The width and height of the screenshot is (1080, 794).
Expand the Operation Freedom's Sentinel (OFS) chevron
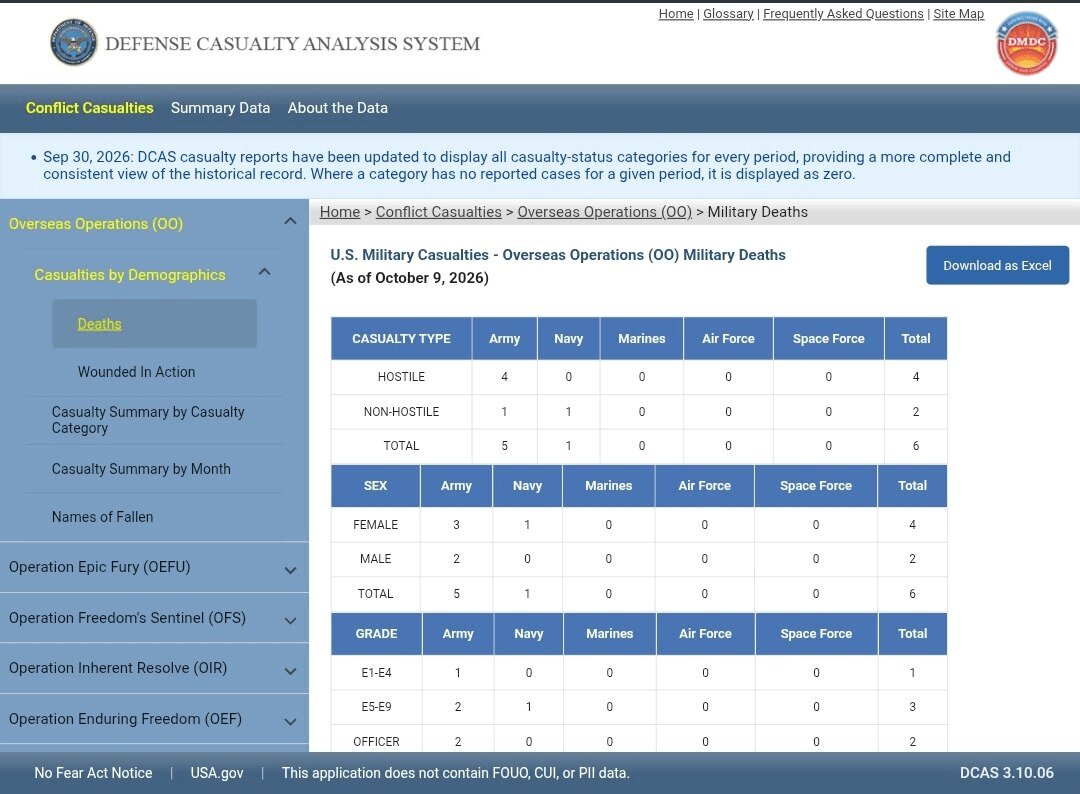(x=291, y=620)
